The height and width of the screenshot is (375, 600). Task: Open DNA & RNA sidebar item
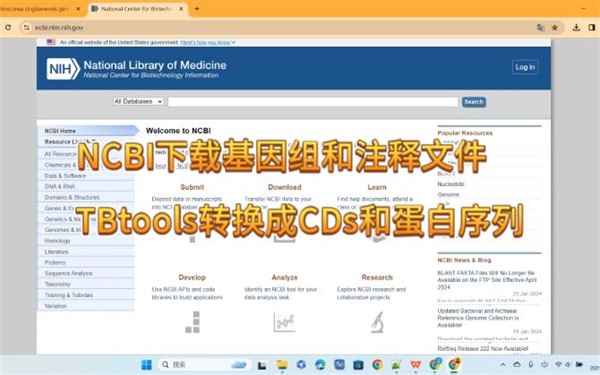coord(60,186)
